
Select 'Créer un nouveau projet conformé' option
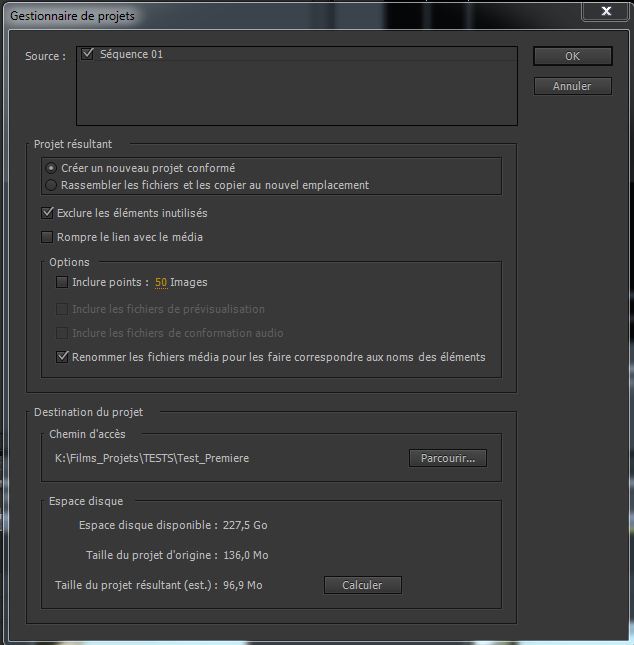coord(51,168)
